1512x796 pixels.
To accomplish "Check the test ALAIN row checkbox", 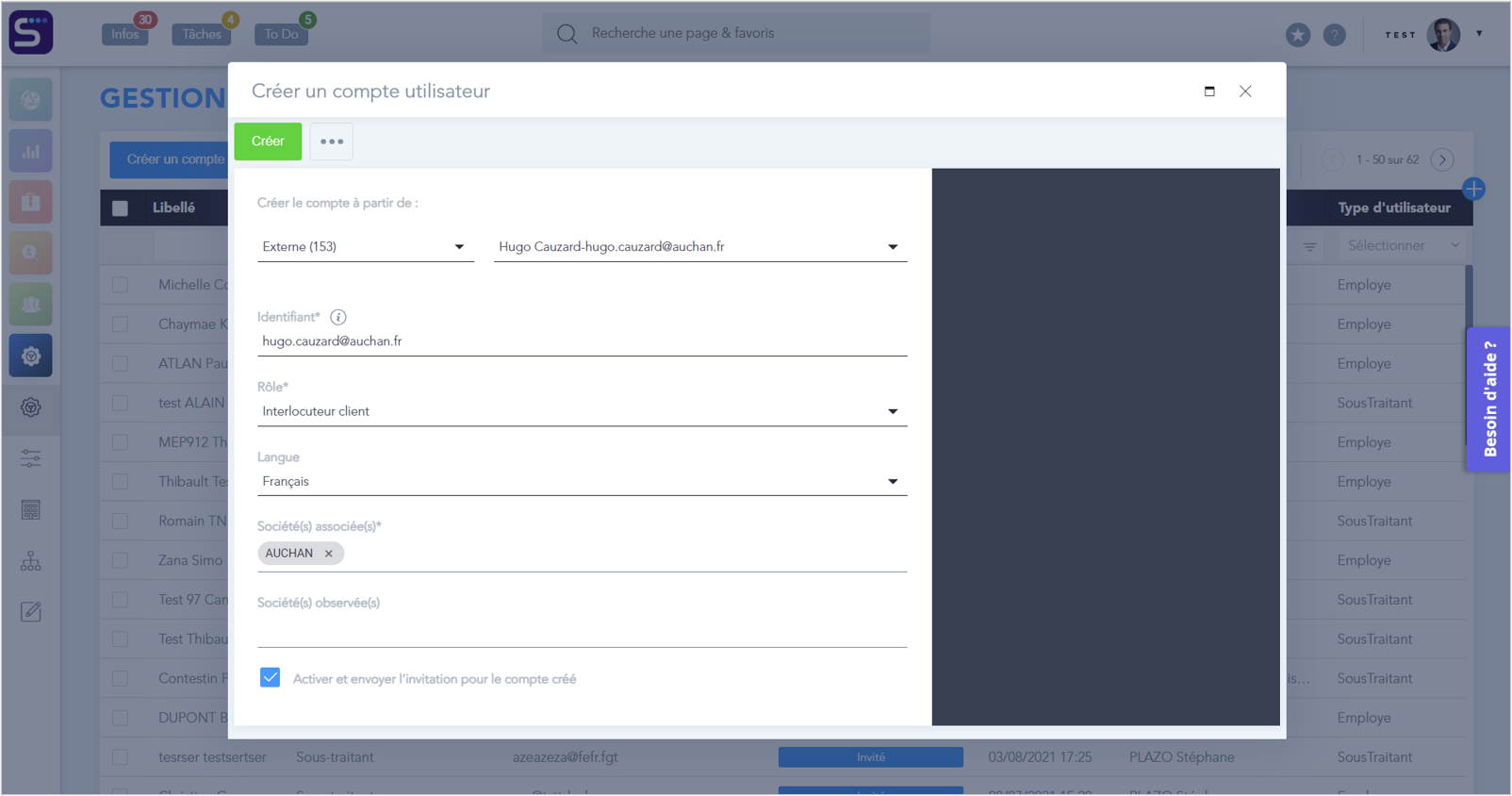I will (x=120, y=403).
